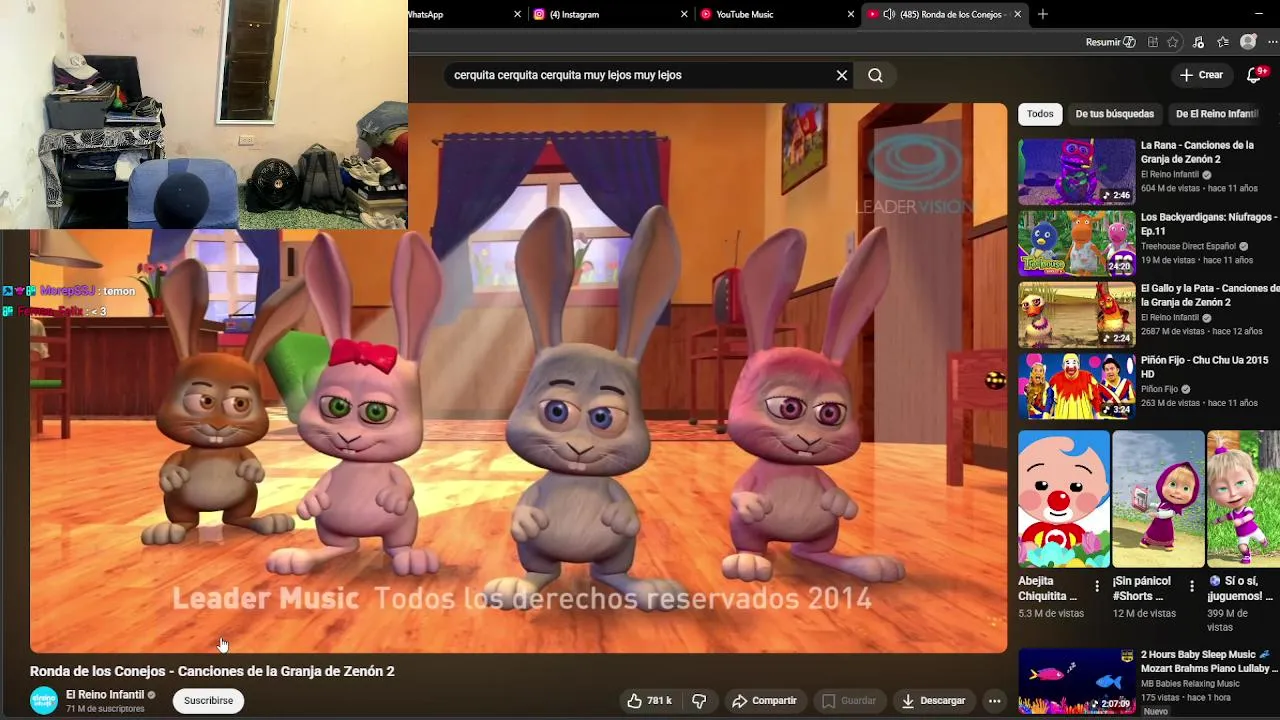Click the Compartir share button
Viewport: 1280px width, 720px height.
764,701
